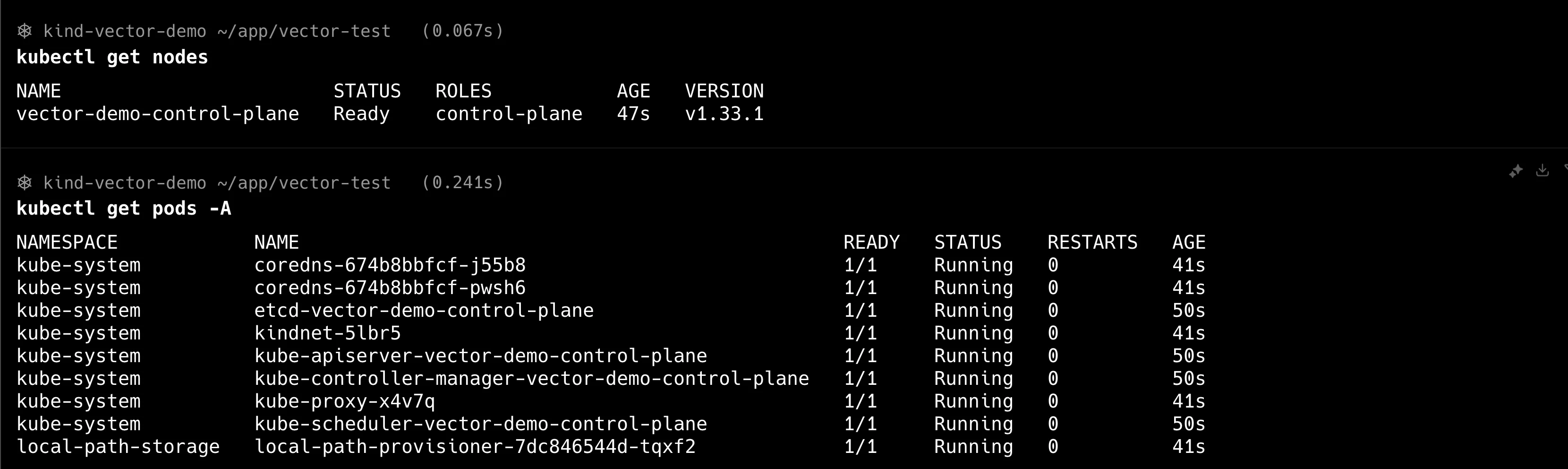Click the kindnet-5lbr5 pod name
The image size is (1568, 469).
coord(327,333)
